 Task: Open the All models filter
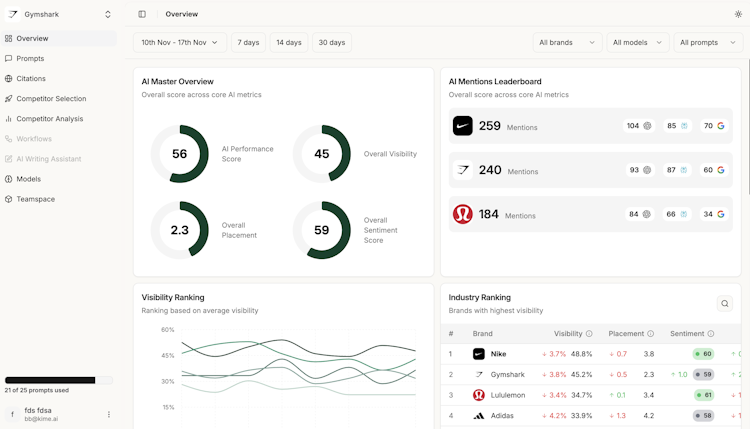638,43
